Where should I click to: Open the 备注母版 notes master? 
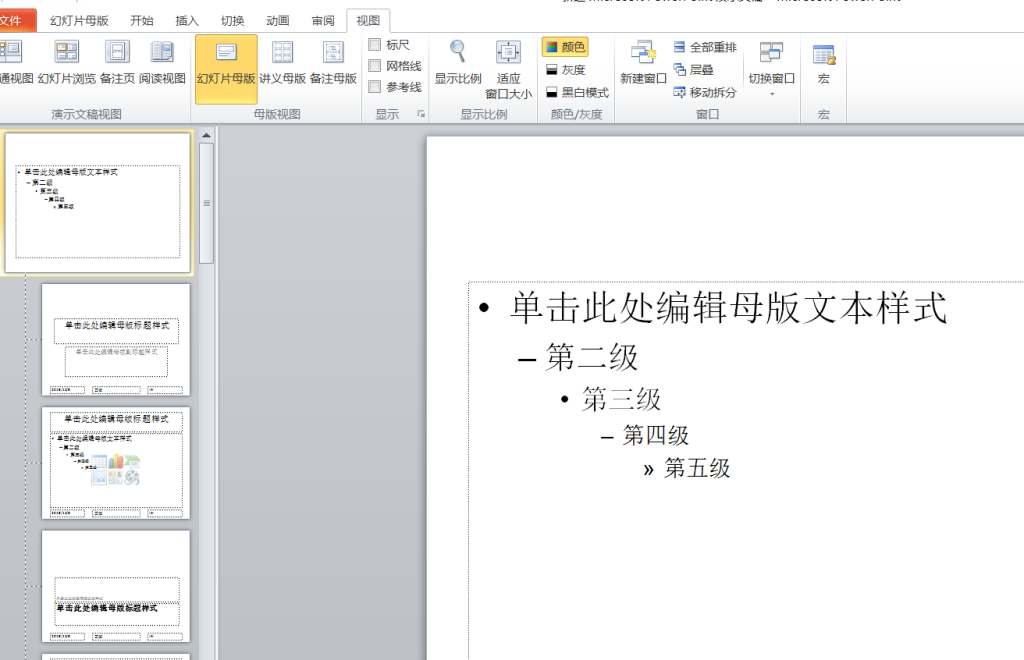point(333,63)
